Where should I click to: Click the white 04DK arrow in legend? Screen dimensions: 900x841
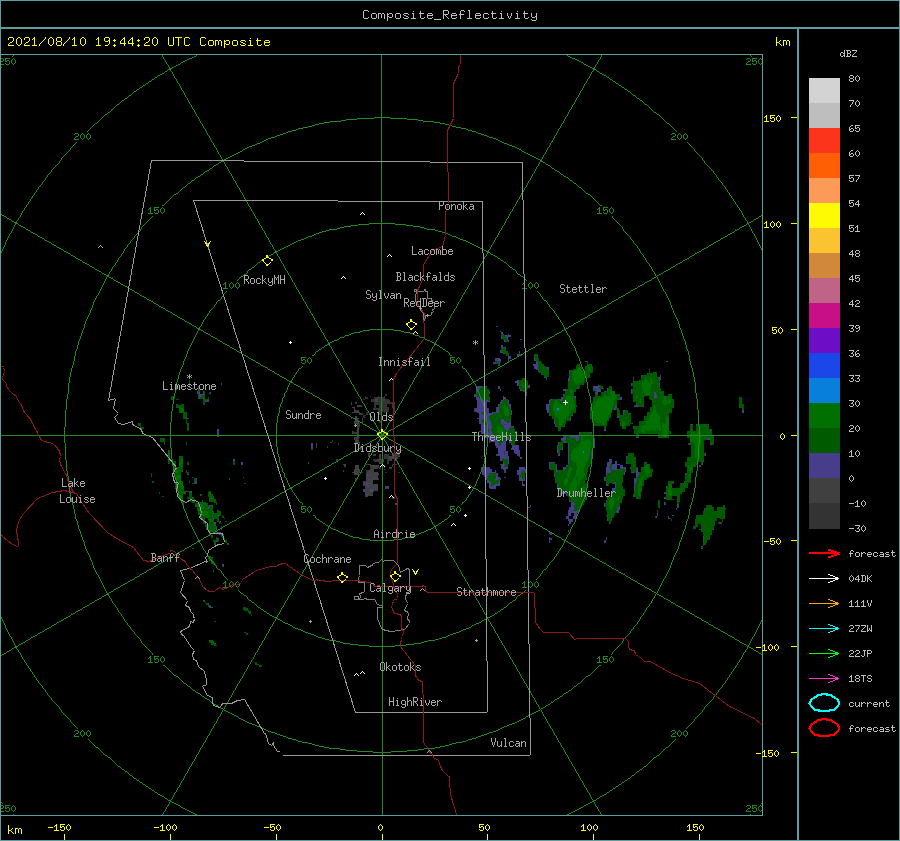[824, 578]
